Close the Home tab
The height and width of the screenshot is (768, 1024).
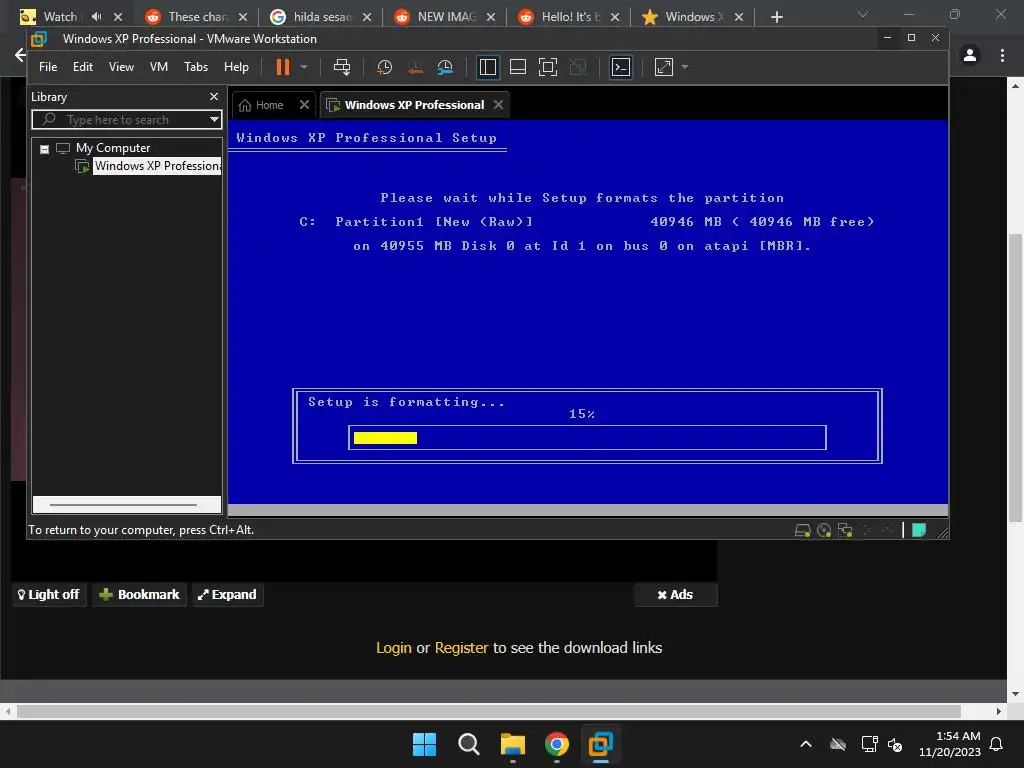pyautogui.click(x=304, y=104)
